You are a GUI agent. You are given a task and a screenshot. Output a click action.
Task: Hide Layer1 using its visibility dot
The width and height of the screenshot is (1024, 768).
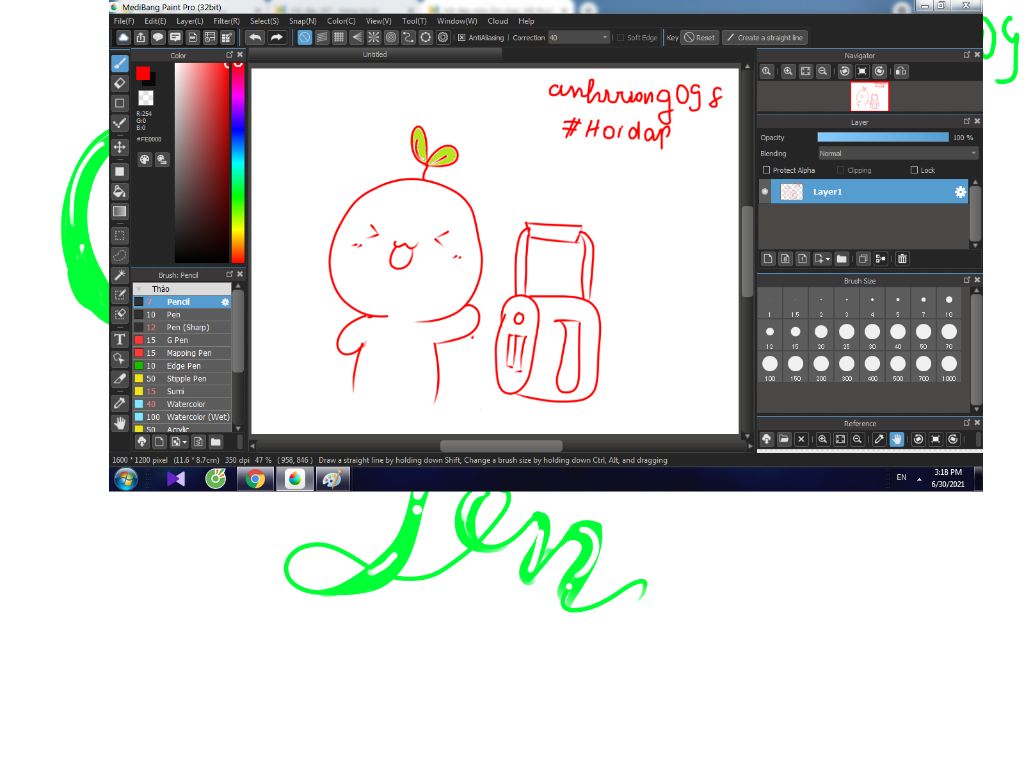[765, 191]
